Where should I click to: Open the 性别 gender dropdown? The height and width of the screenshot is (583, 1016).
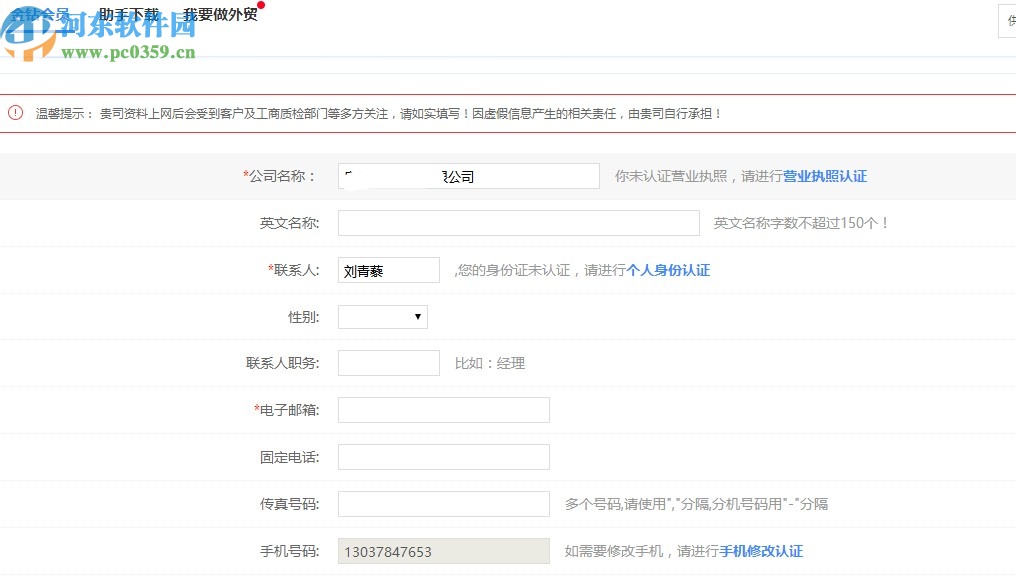(x=382, y=316)
